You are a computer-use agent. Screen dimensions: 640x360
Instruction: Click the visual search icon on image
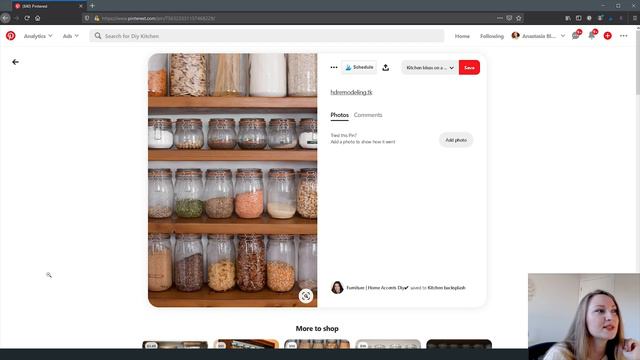coord(306,296)
